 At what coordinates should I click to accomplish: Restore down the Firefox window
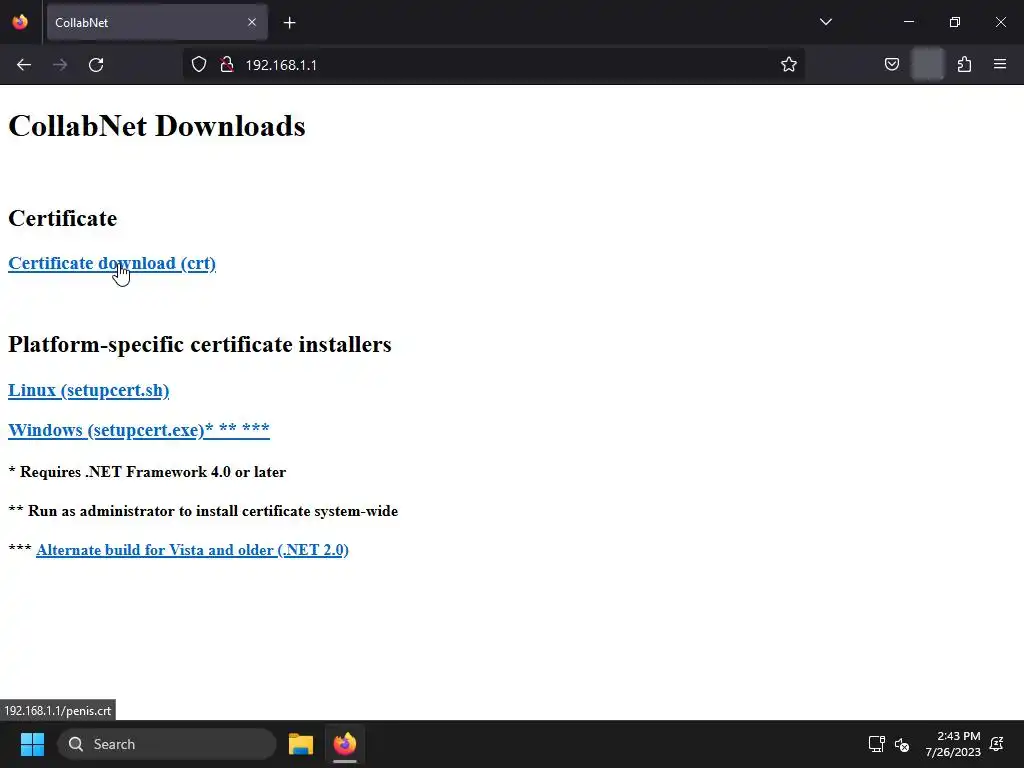(x=954, y=22)
